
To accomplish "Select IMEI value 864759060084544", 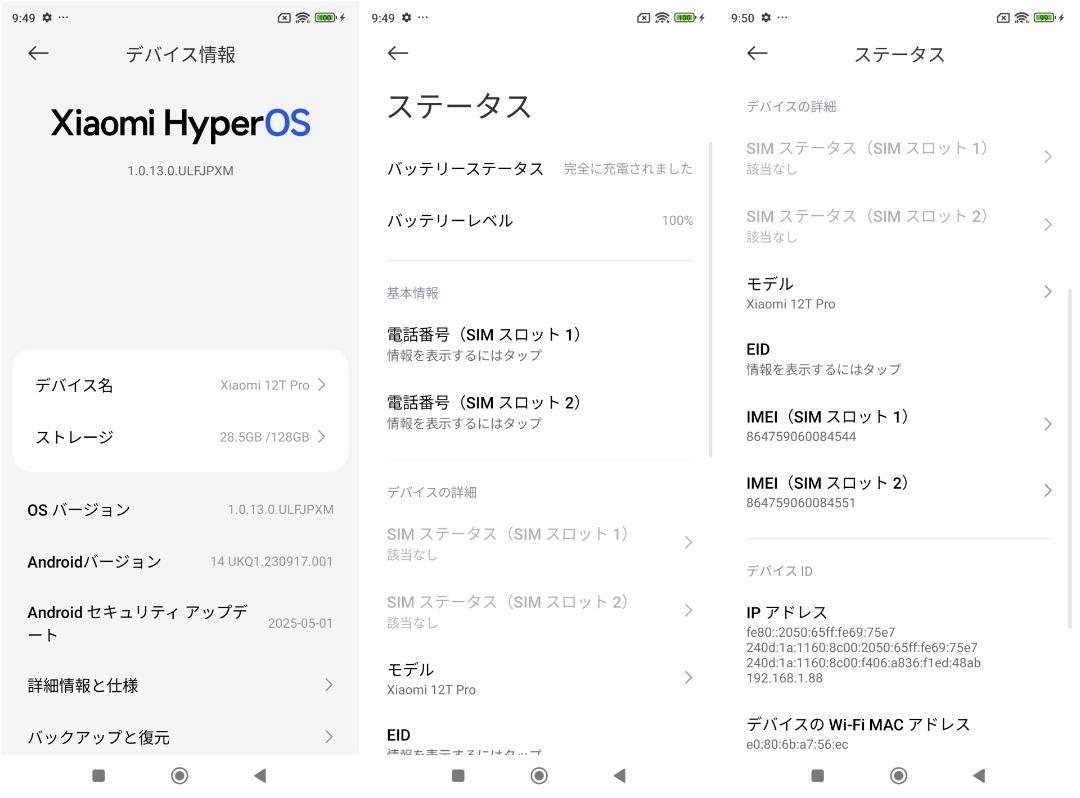I will (801, 437).
